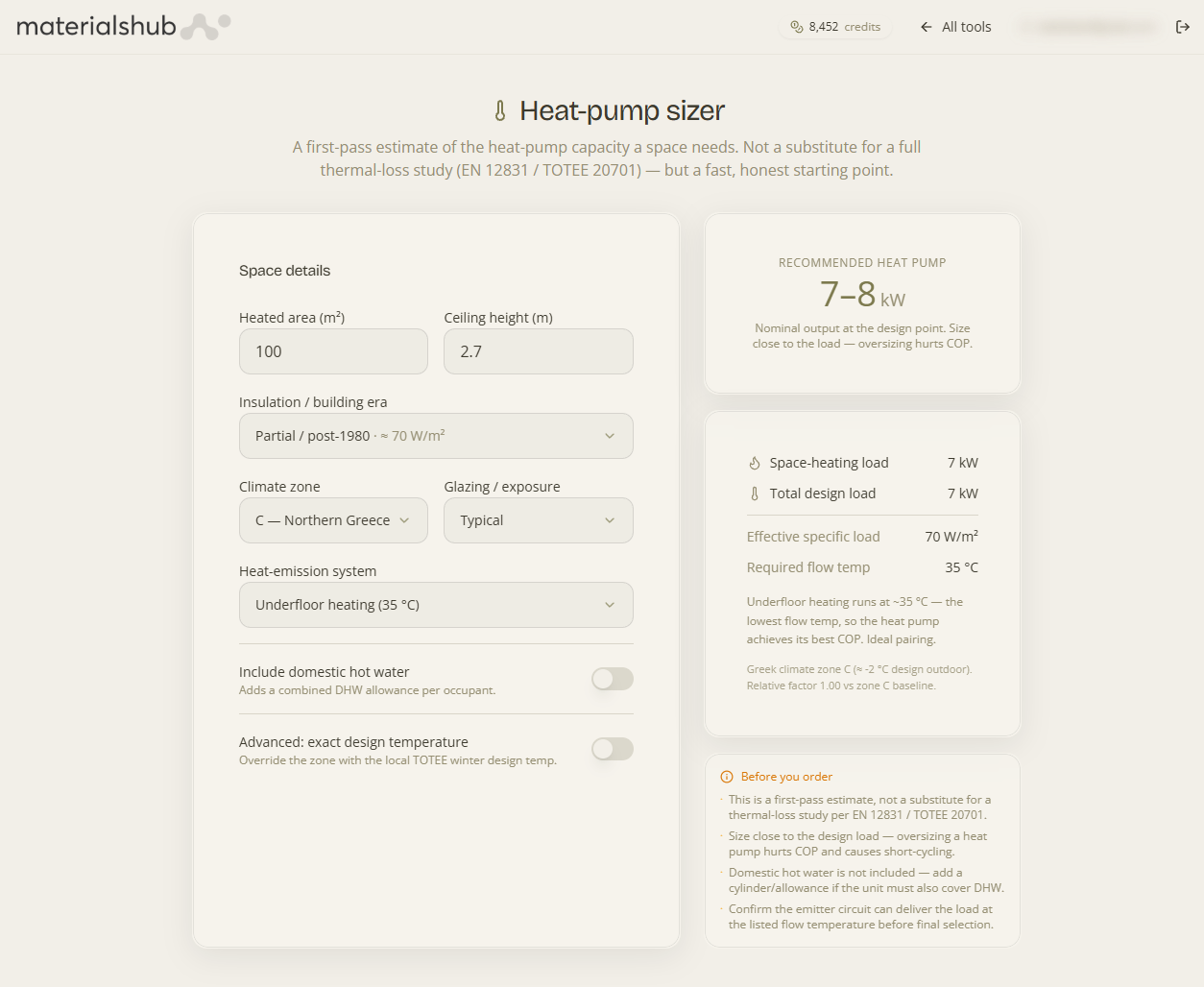Click the info icon beside Before you order
Image resolution: width=1204 pixels, height=987 pixels.
coord(727,777)
